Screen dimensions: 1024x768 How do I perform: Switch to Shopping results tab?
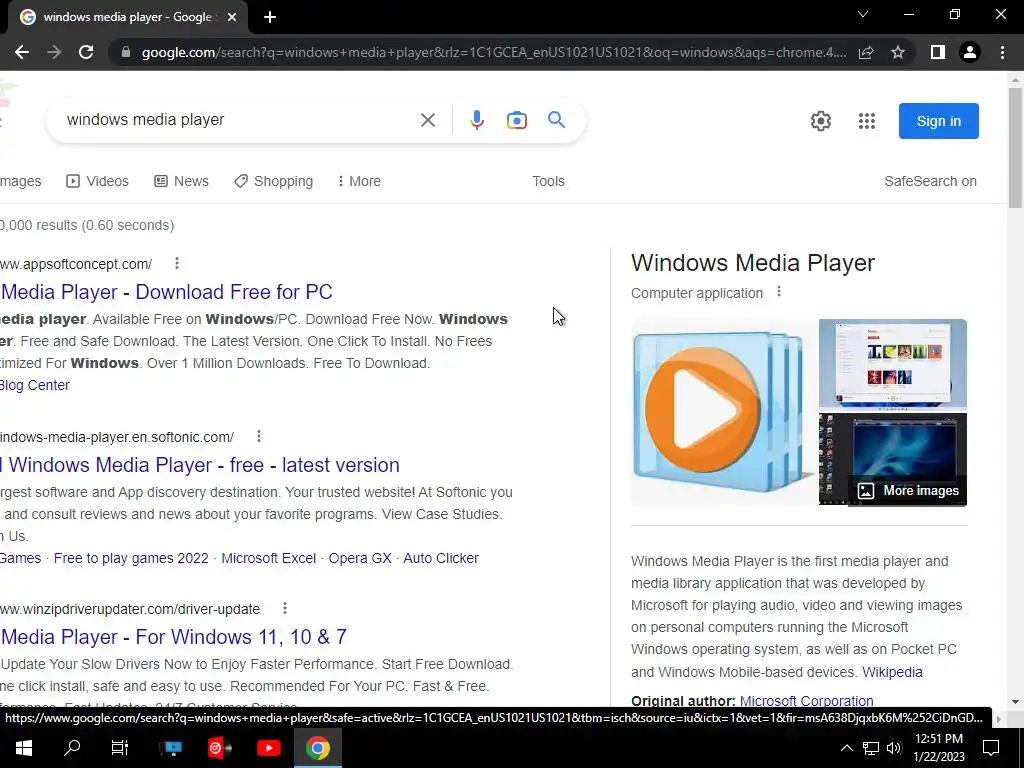pos(274,182)
